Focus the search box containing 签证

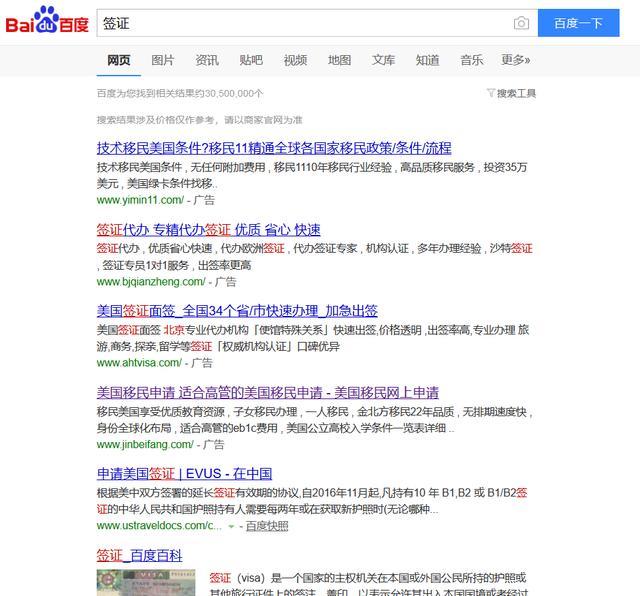click(317, 23)
